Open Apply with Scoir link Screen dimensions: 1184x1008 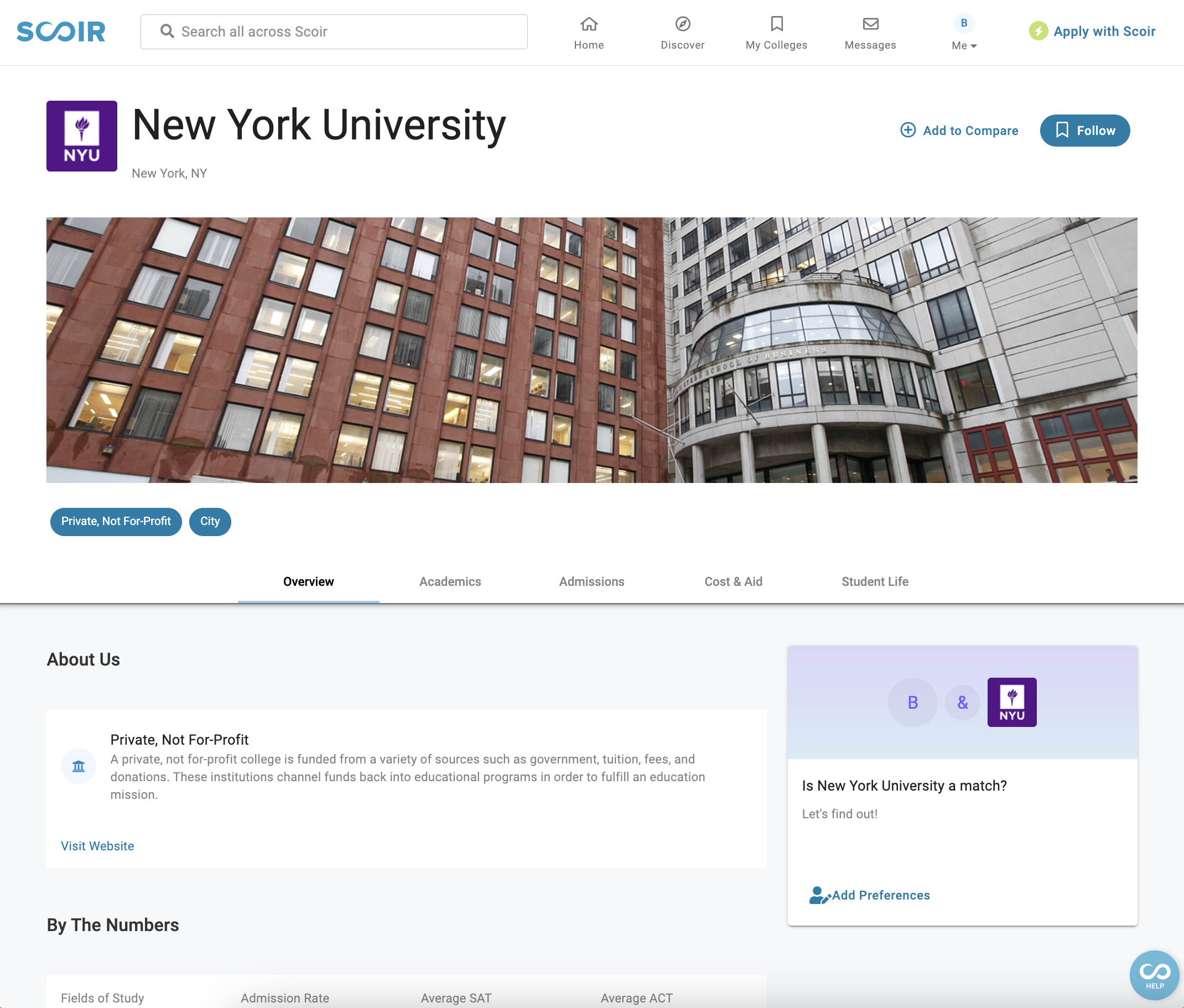click(1104, 32)
